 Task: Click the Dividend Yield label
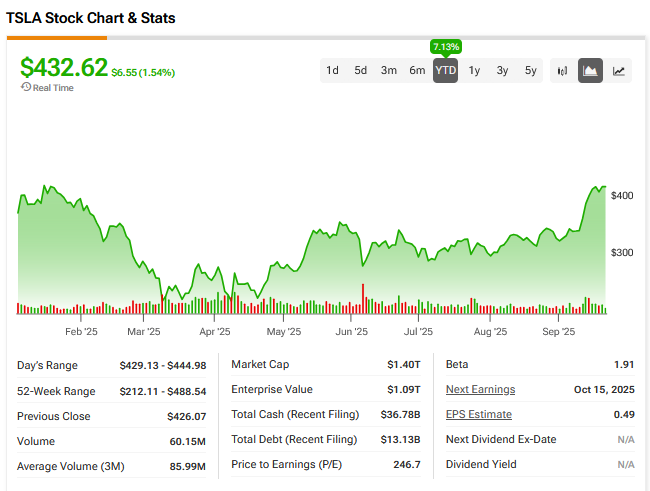[481, 464]
